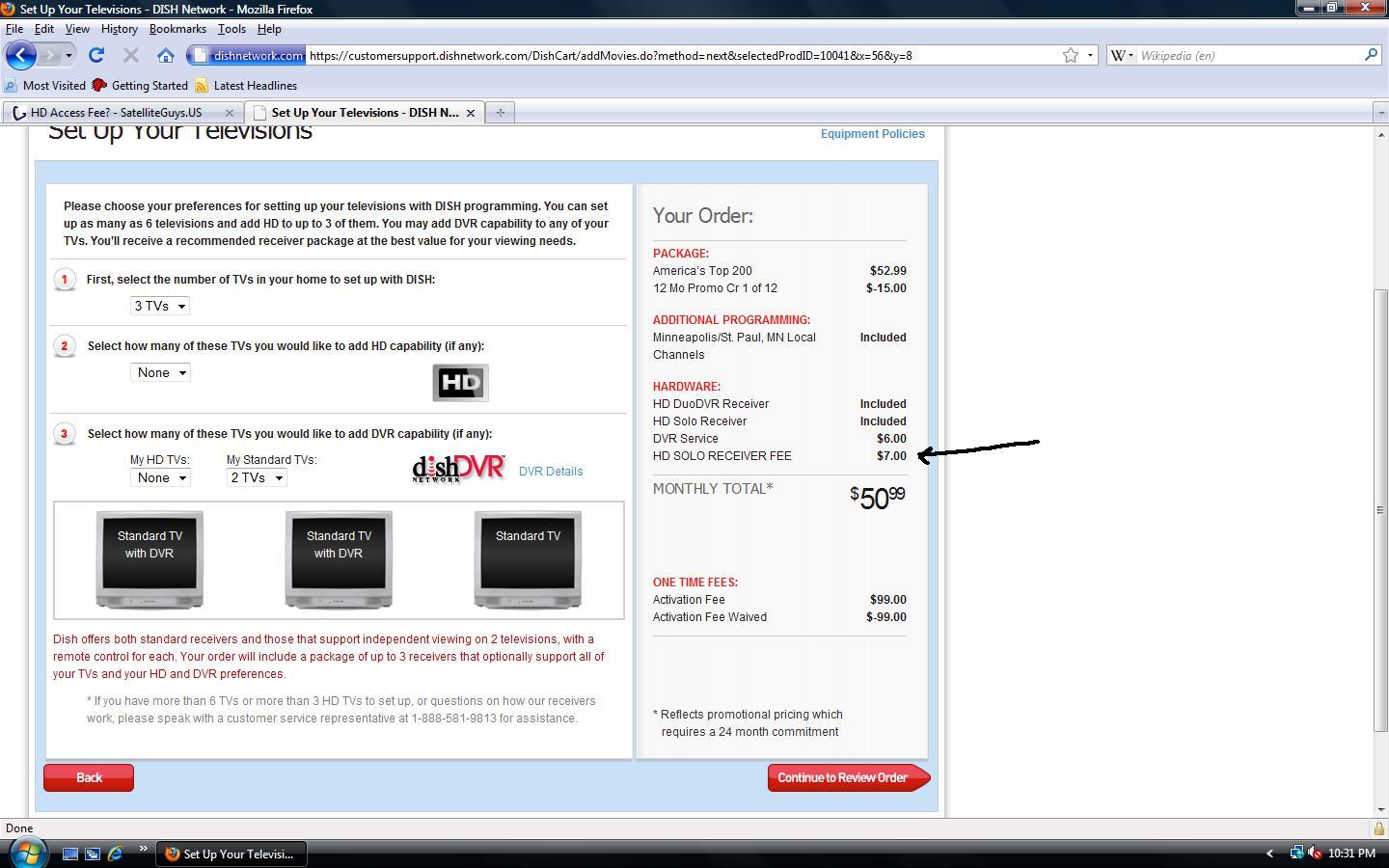Open the Bookmarks menu
Image resolution: width=1389 pixels, height=868 pixels.
click(x=177, y=29)
